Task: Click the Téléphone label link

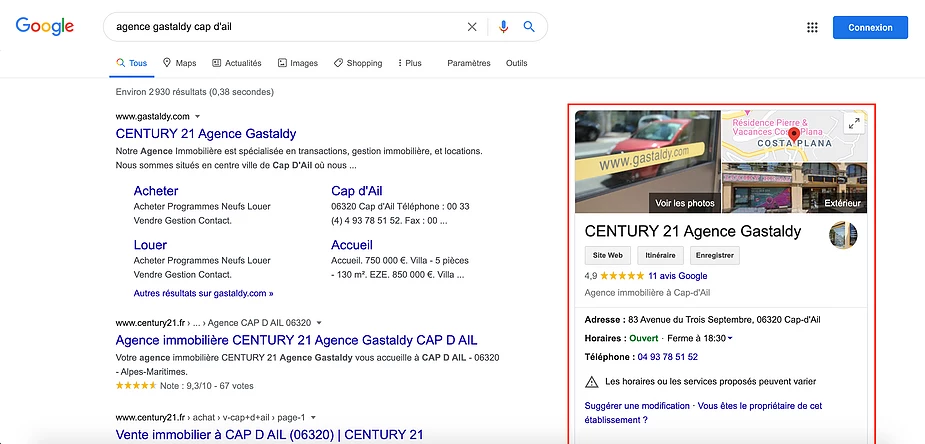Action: tap(610, 357)
